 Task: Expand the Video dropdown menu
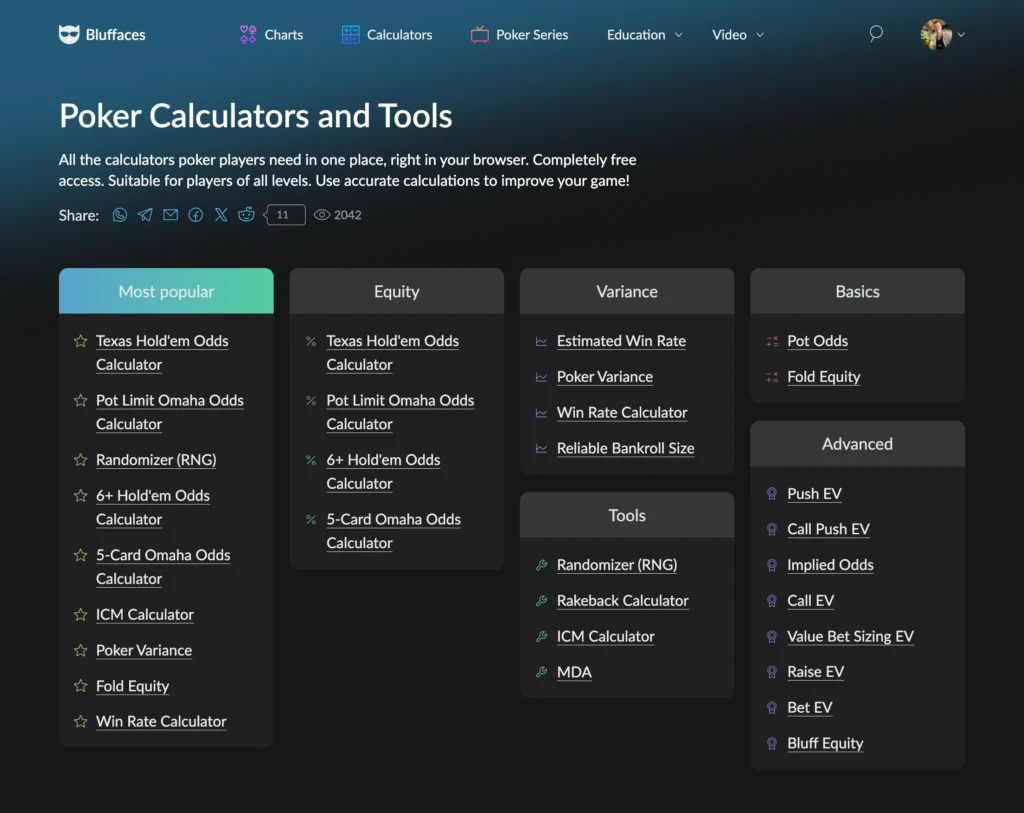click(737, 35)
